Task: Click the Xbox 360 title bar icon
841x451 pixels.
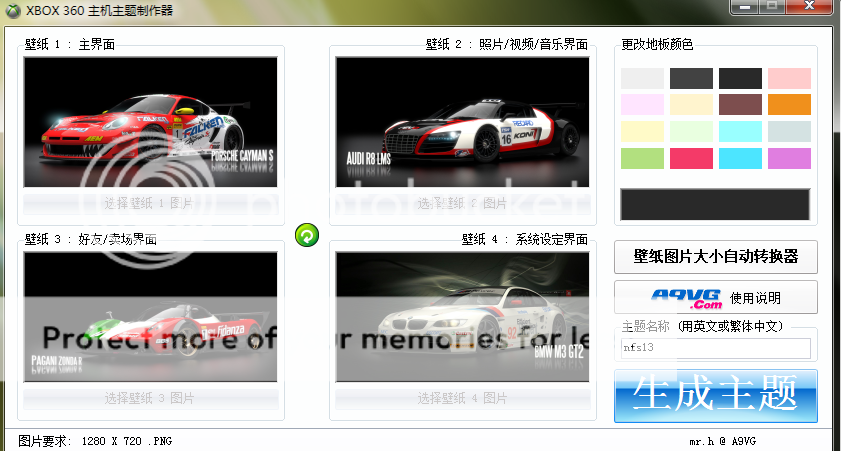Action: coord(12,8)
